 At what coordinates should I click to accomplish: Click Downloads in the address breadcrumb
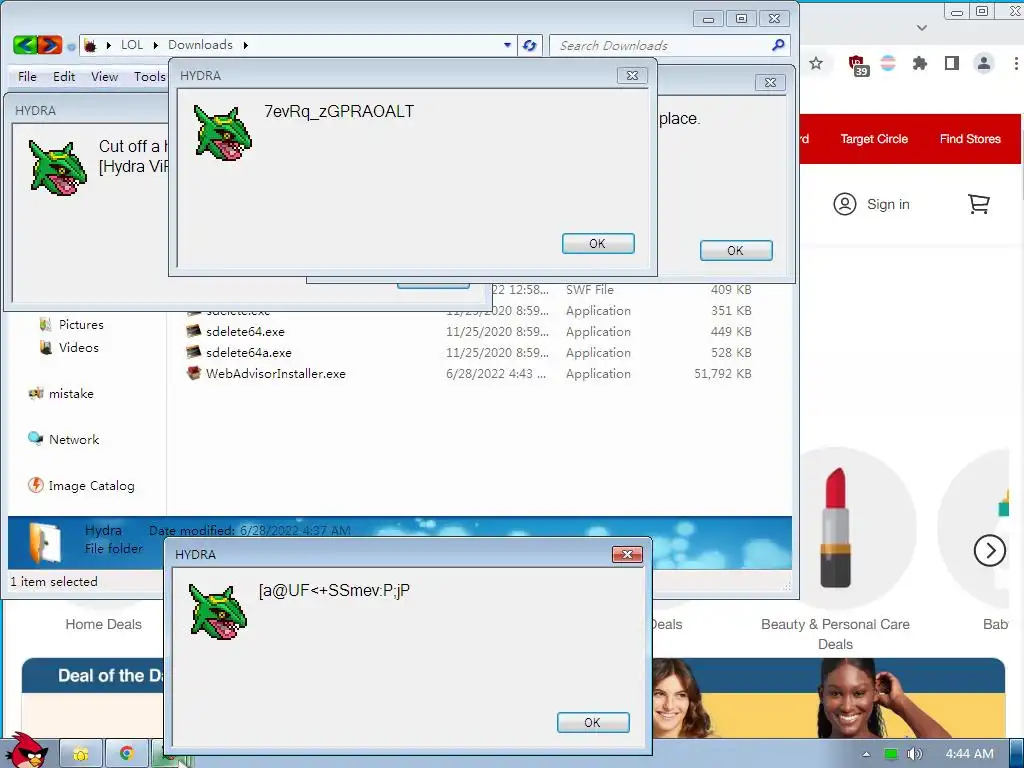point(200,45)
